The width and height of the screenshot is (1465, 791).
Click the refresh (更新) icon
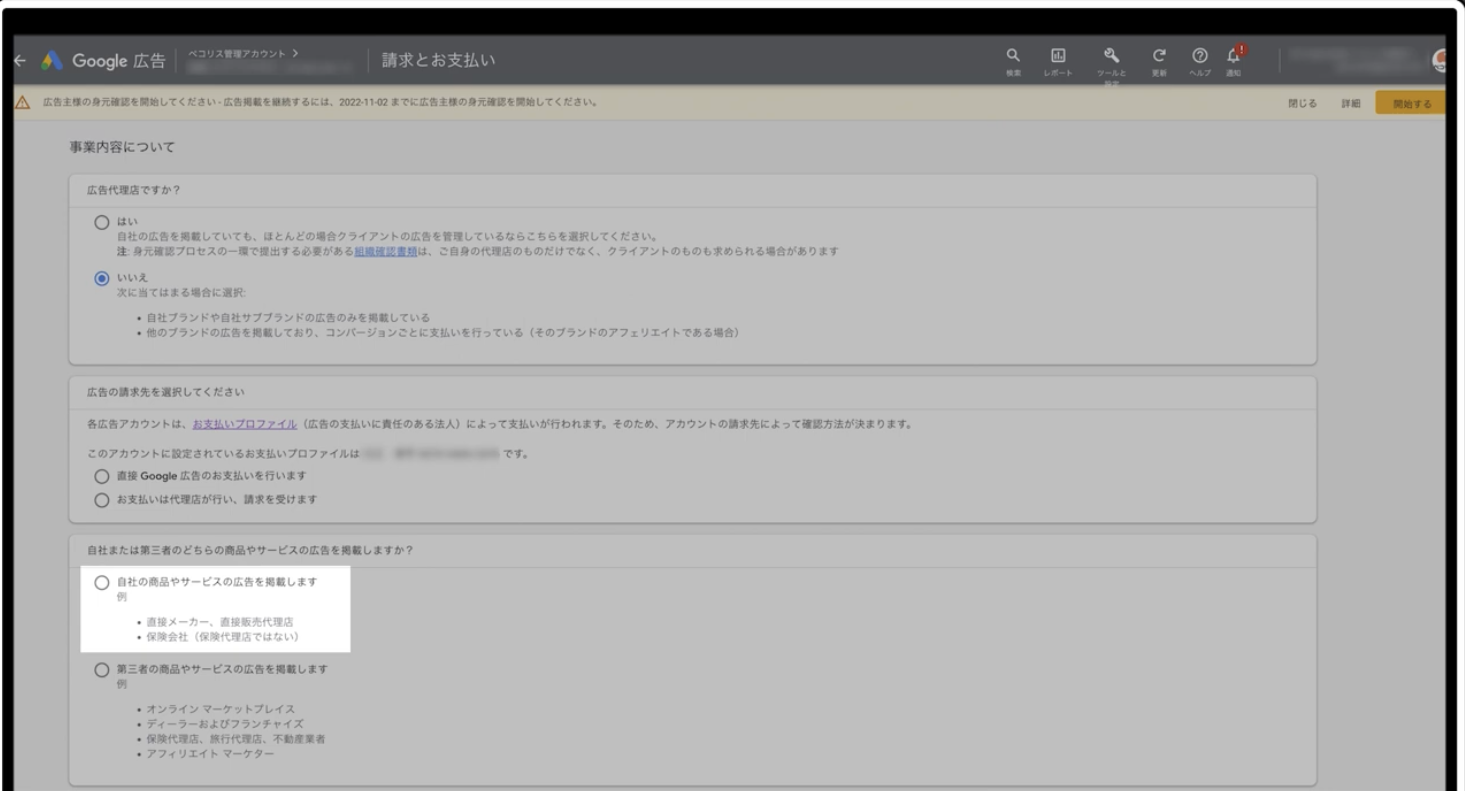(x=1159, y=57)
